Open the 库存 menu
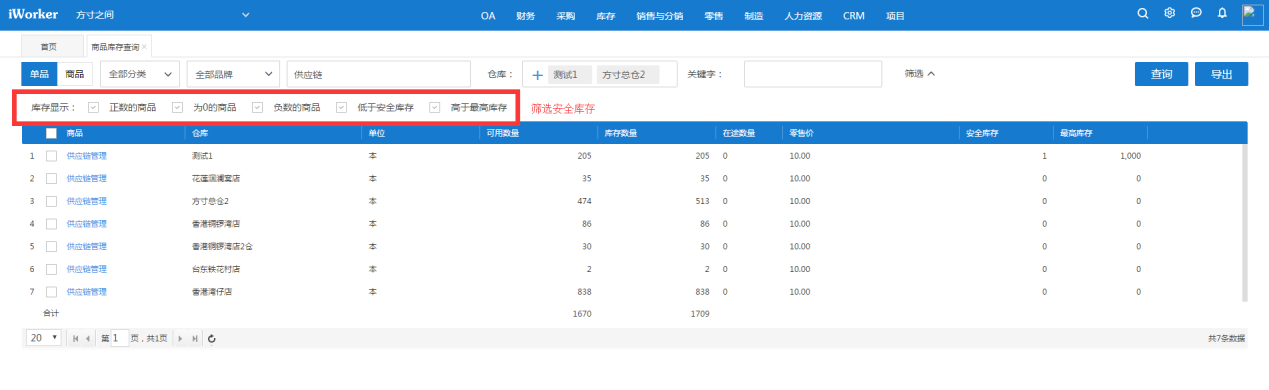 point(605,16)
